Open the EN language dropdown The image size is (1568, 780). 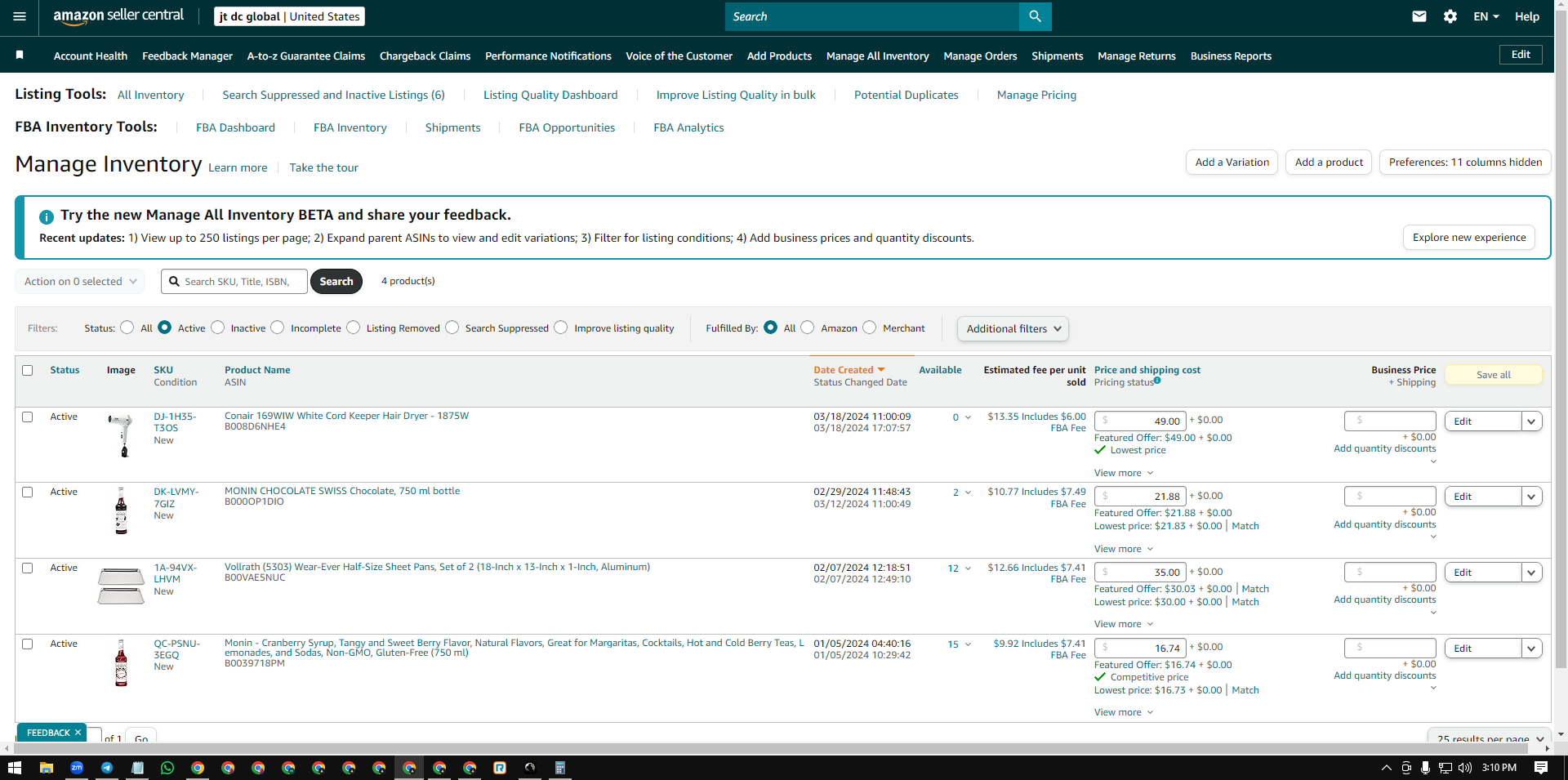1486,16
